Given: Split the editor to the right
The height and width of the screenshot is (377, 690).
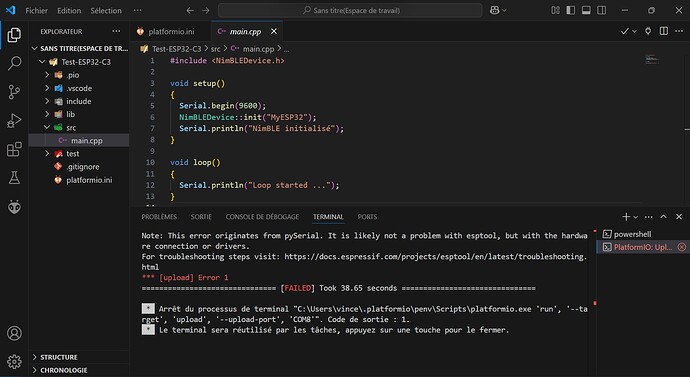Looking at the screenshot, I should coord(664,31).
